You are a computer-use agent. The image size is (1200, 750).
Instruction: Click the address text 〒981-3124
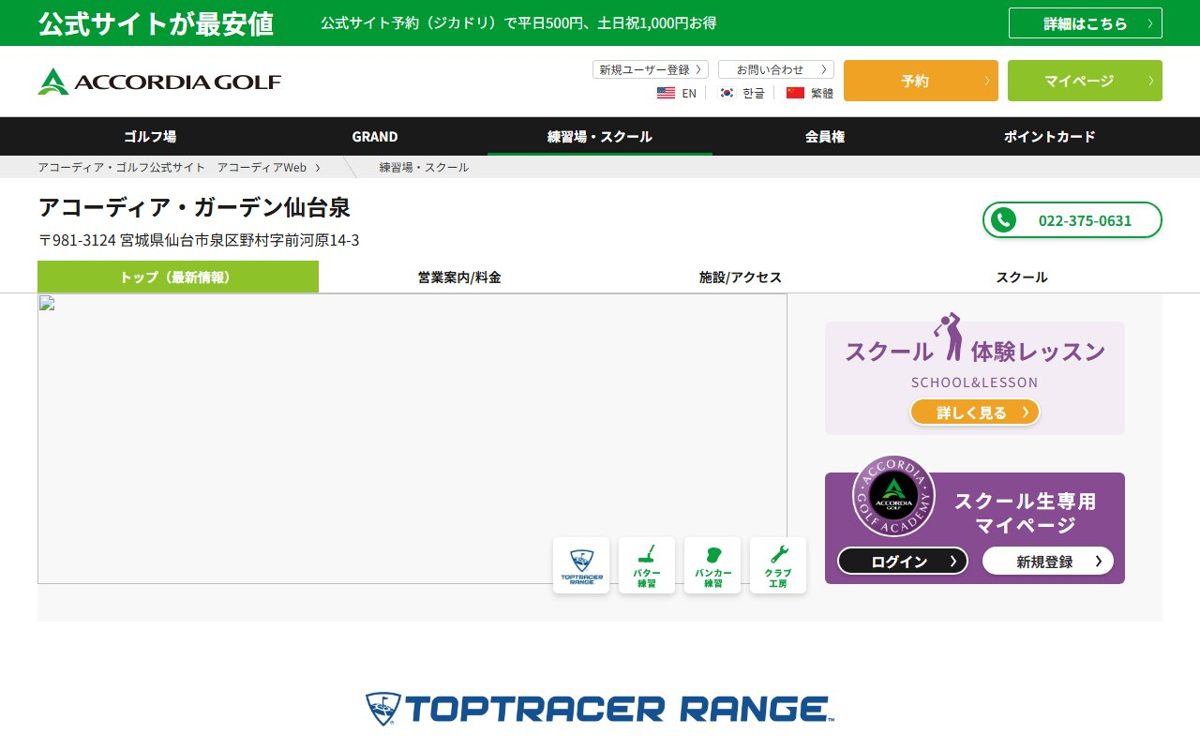click(x=198, y=240)
